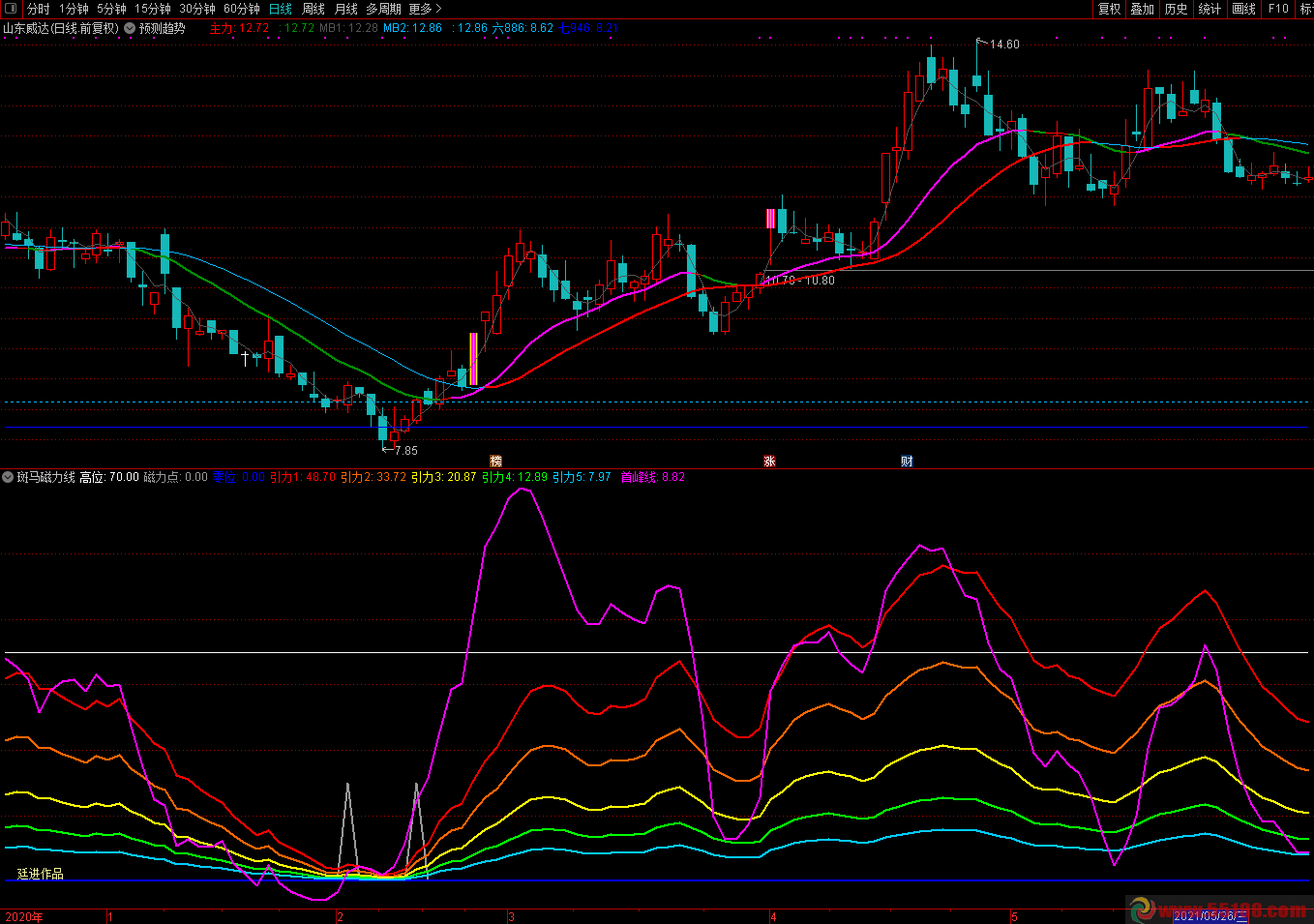Select the 60分钟 period tab

(242, 9)
